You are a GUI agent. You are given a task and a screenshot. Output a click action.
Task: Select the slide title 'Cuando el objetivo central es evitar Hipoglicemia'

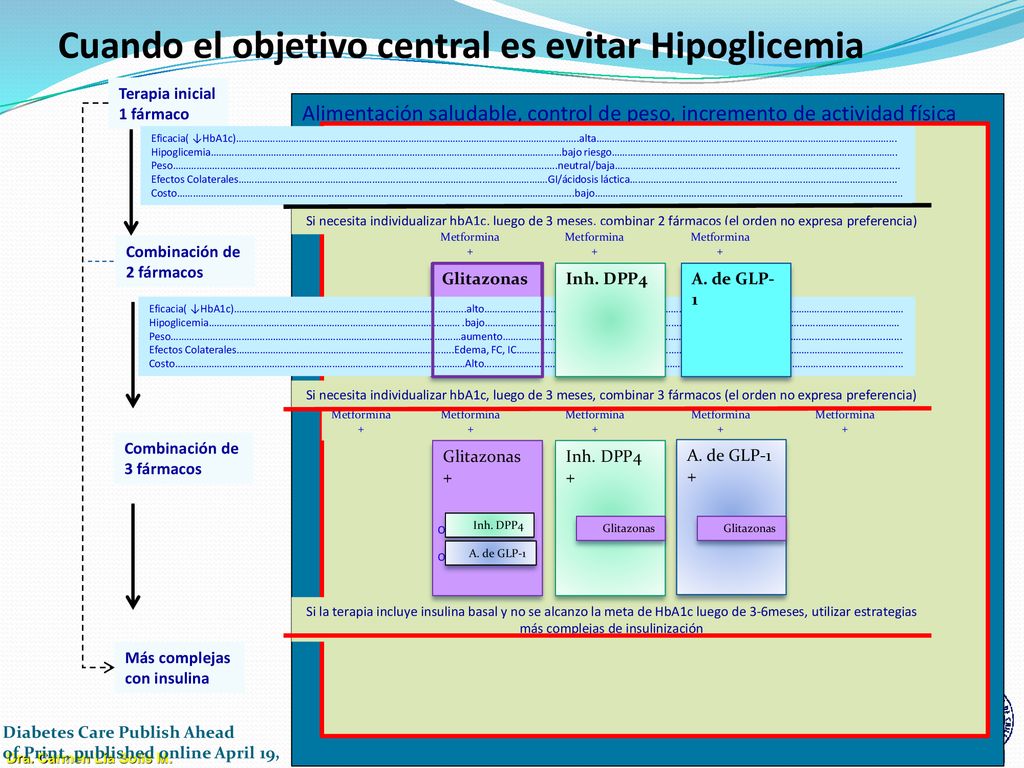point(460,46)
